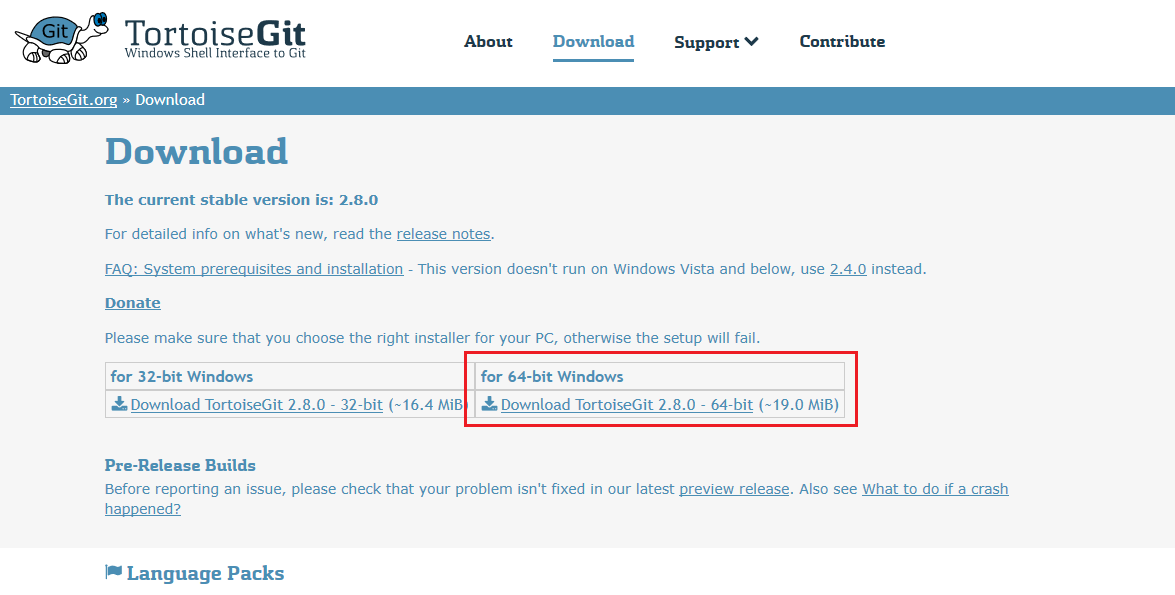Viewport: 1175px width, 595px height.
Task: Open the Support menu
Action: click(x=716, y=42)
